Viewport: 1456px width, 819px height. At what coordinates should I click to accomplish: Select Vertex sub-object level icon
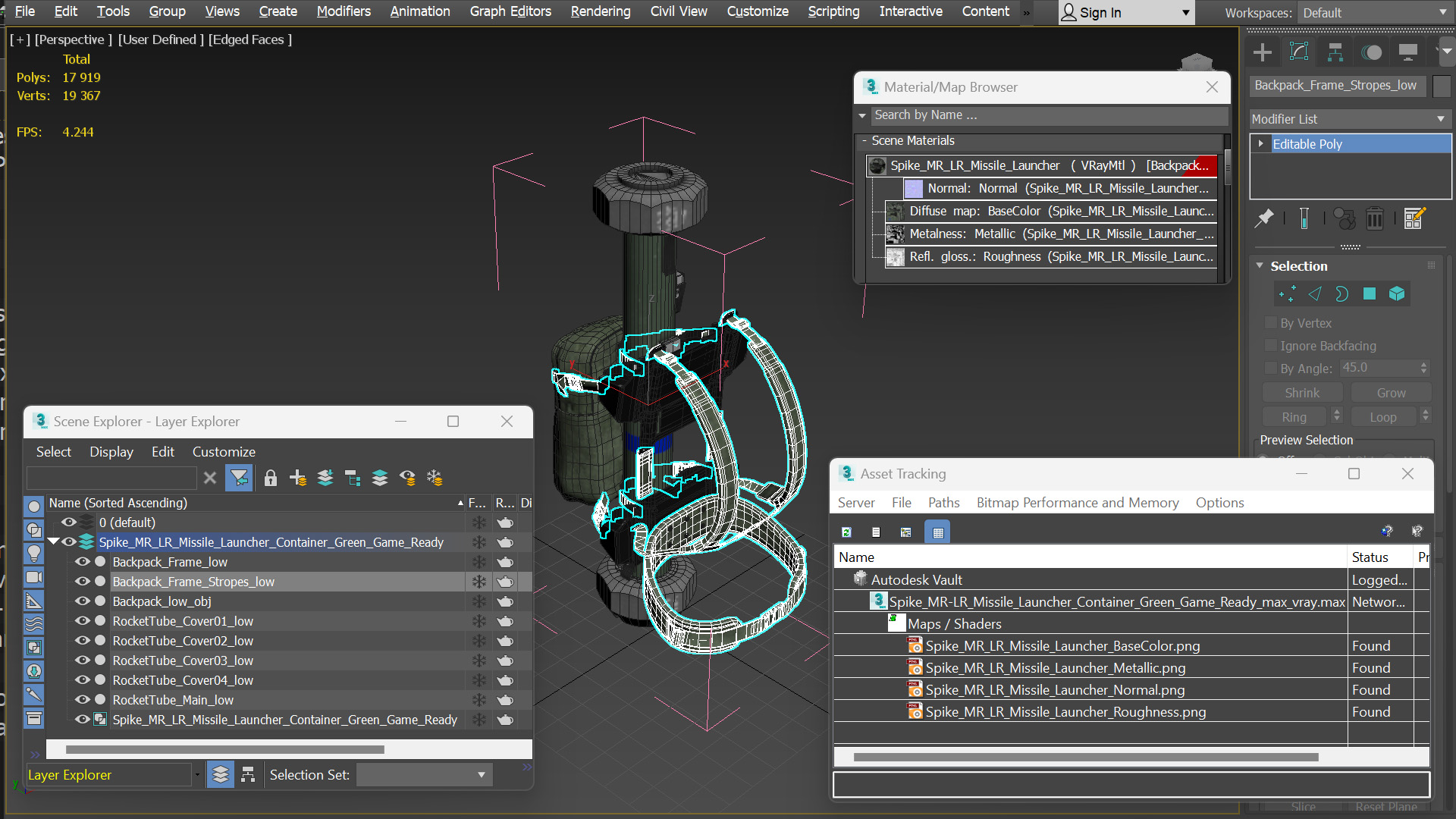click(1287, 294)
